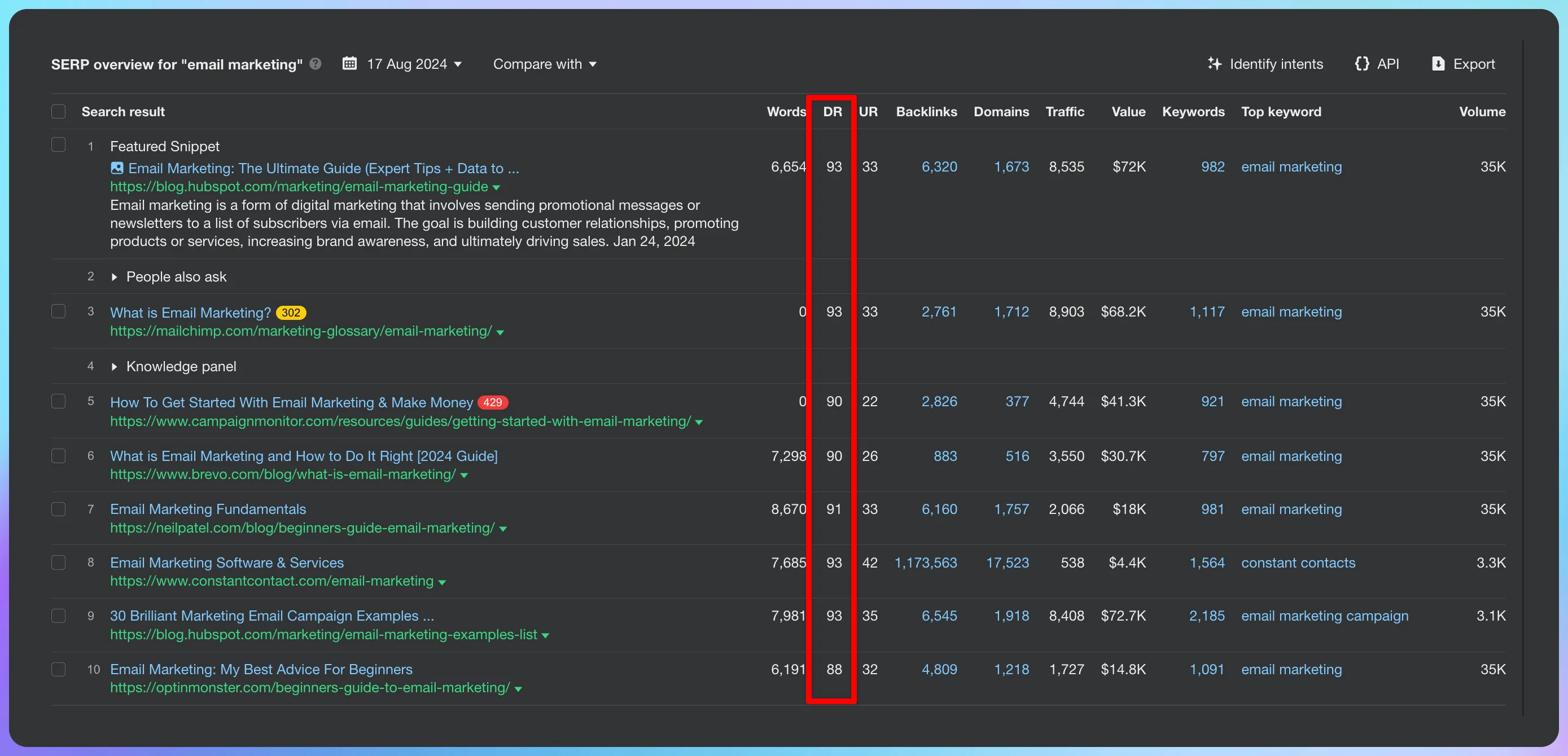Open the URL dropdown arrow for the optinmonster.com link
The height and width of the screenshot is (756, 1568).
(518, 689)
